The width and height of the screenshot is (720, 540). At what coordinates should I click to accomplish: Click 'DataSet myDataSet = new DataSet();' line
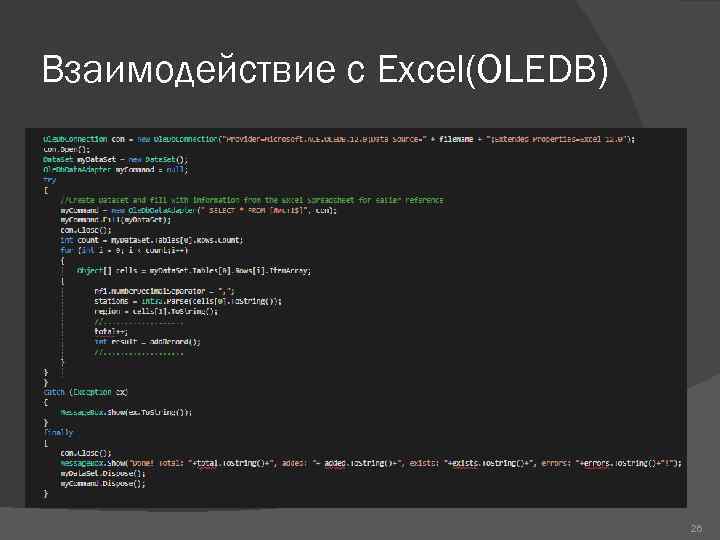click(x=115, y=159)
